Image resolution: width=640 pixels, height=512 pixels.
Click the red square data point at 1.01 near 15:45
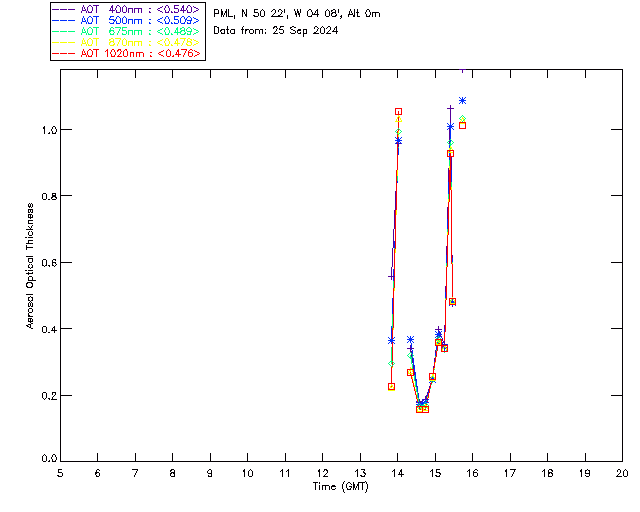pos(462,125)
